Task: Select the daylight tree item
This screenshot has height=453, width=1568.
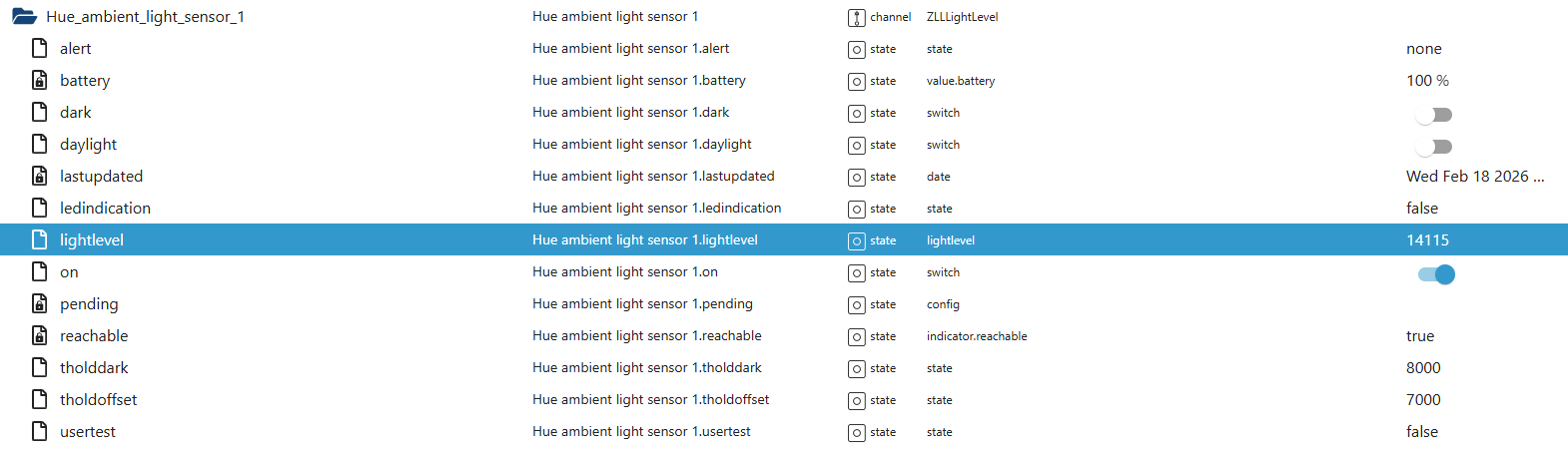Action: (x=88, y=145)
